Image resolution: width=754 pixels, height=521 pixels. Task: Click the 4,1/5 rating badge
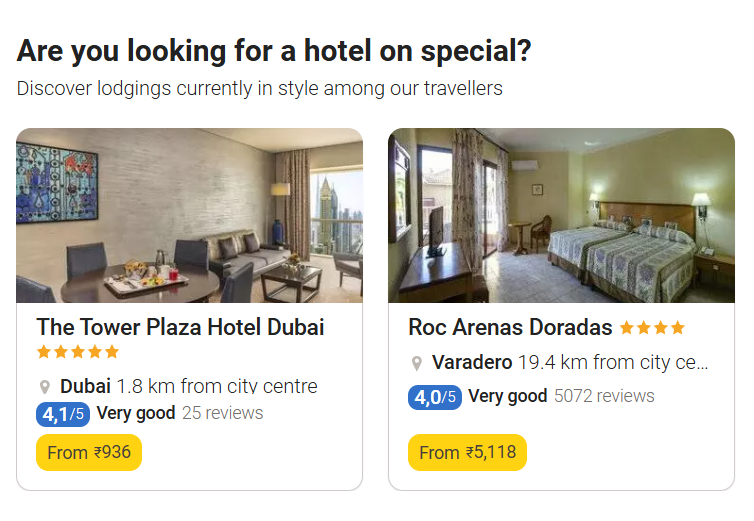63,413
